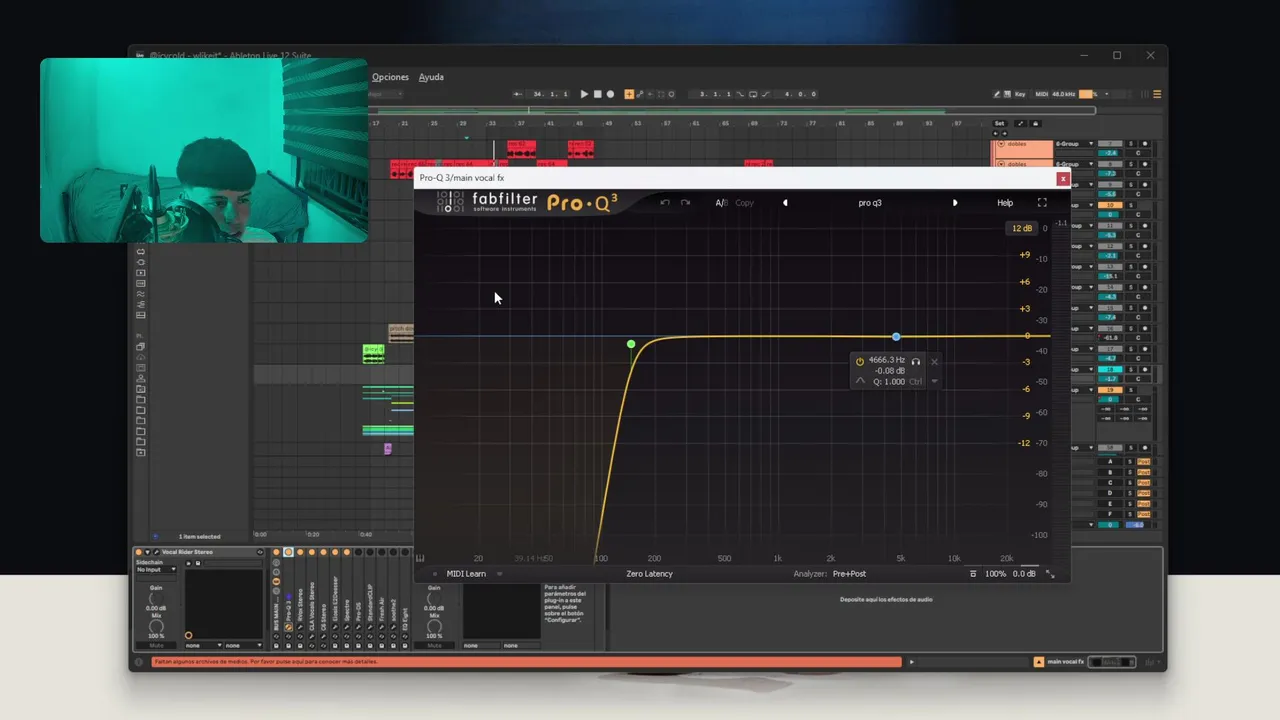Click the Mute button in Vocal Rider
Screen dimensions: 1280x720
pyautogui.click(x=156, y=645)
